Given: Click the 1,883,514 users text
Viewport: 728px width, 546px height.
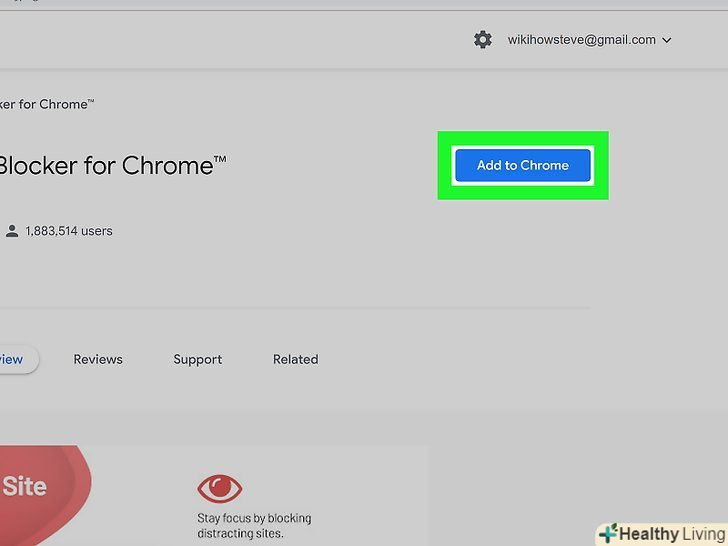Looking at the screenshot, I should pos(69,231).
